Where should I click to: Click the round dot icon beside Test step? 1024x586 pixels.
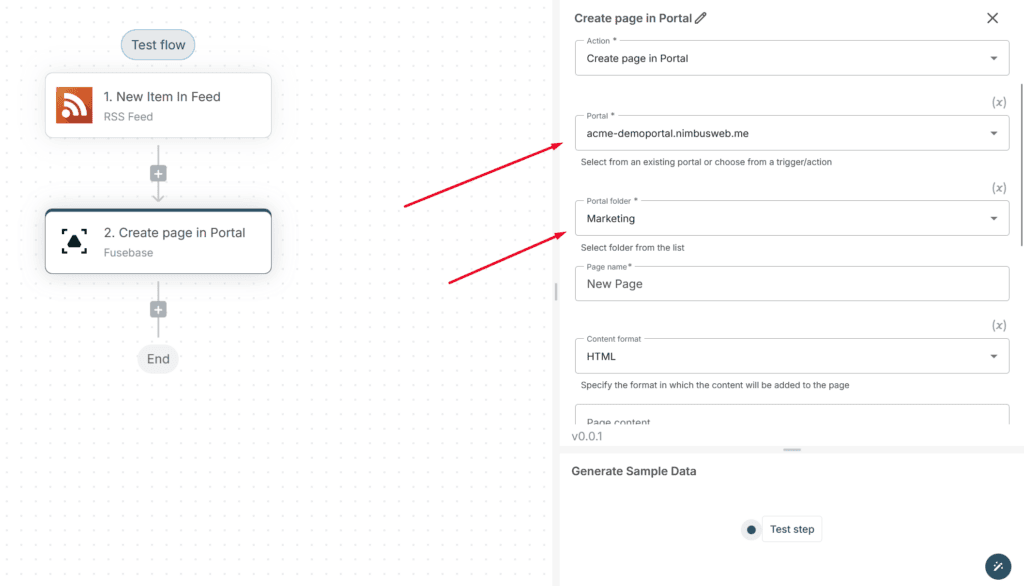tap(751, 530)
